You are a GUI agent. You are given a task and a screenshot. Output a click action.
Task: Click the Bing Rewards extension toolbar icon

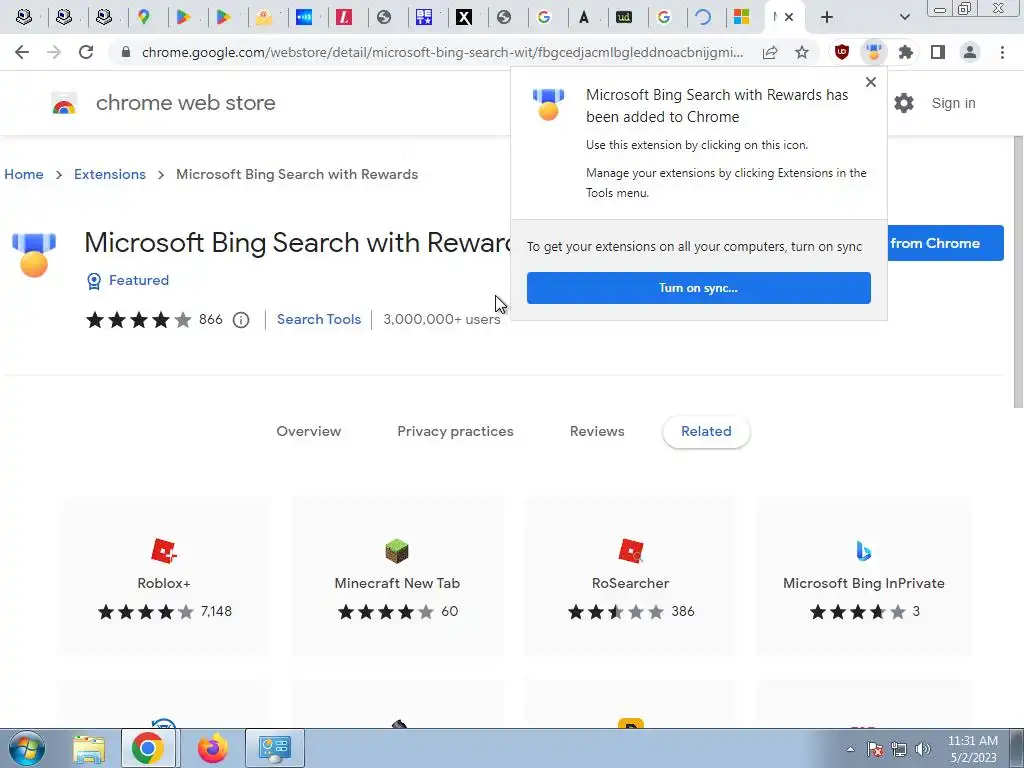tap(874, 52)
